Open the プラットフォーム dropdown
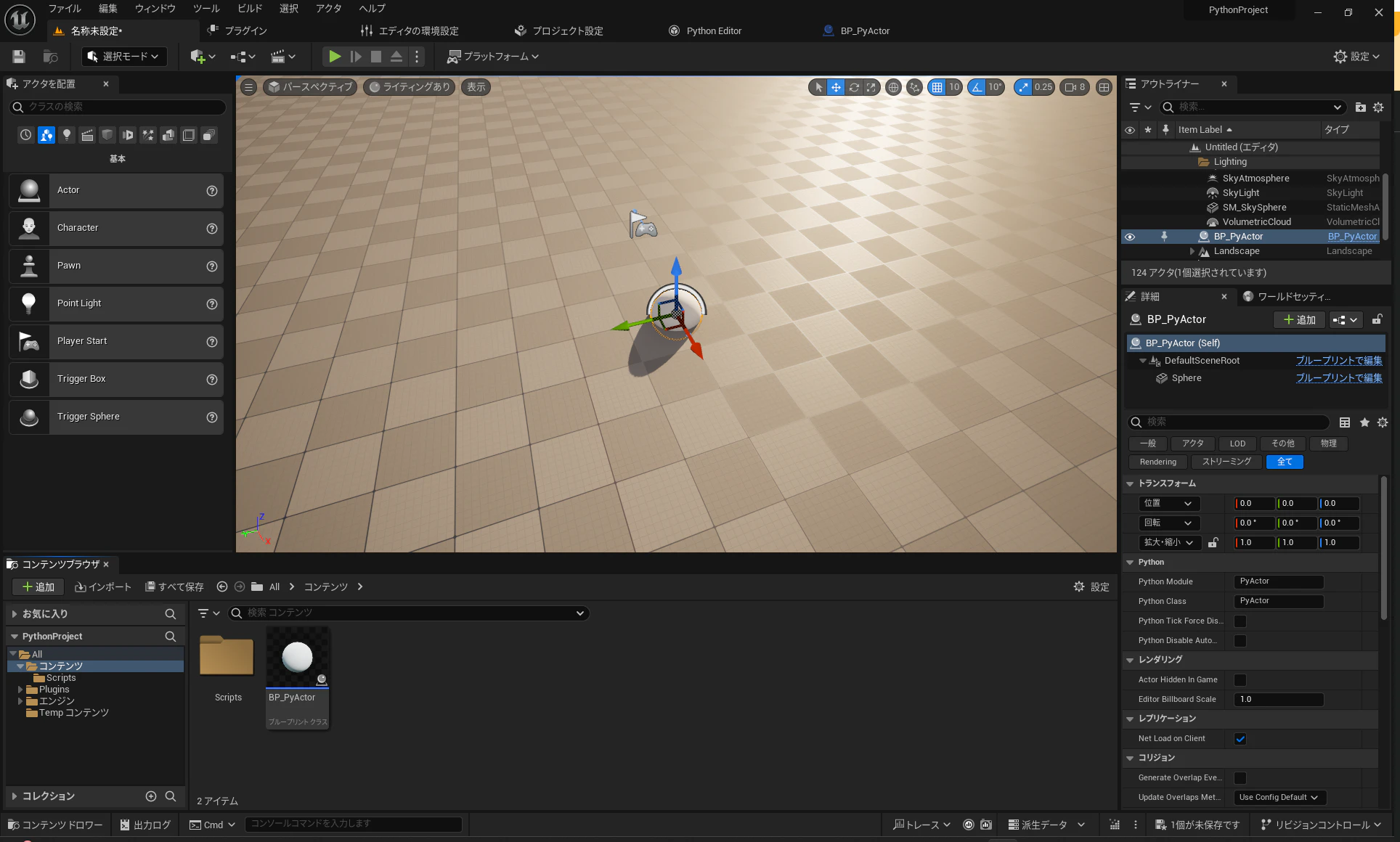 tap(493, 57)
